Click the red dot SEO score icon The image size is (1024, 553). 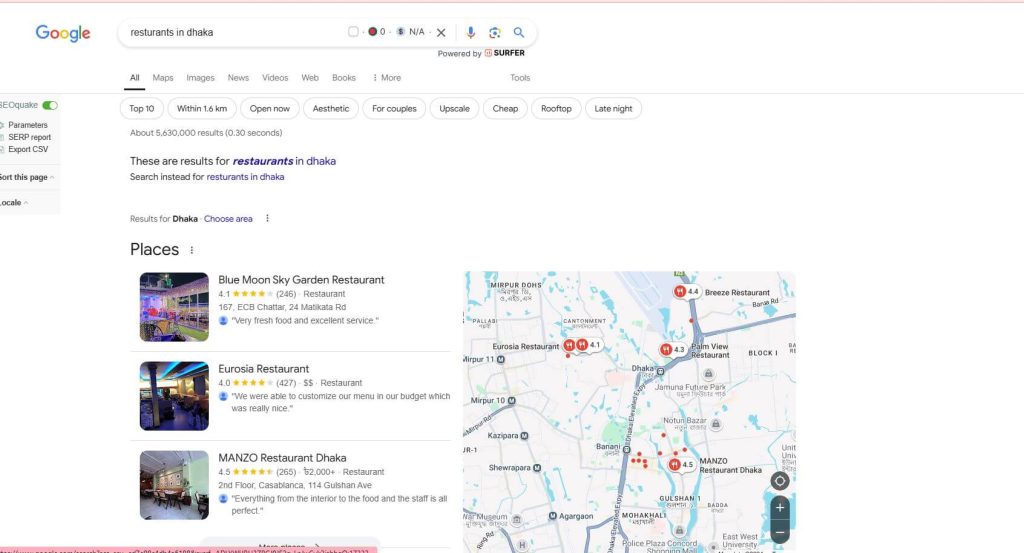(x=372, y=31)
